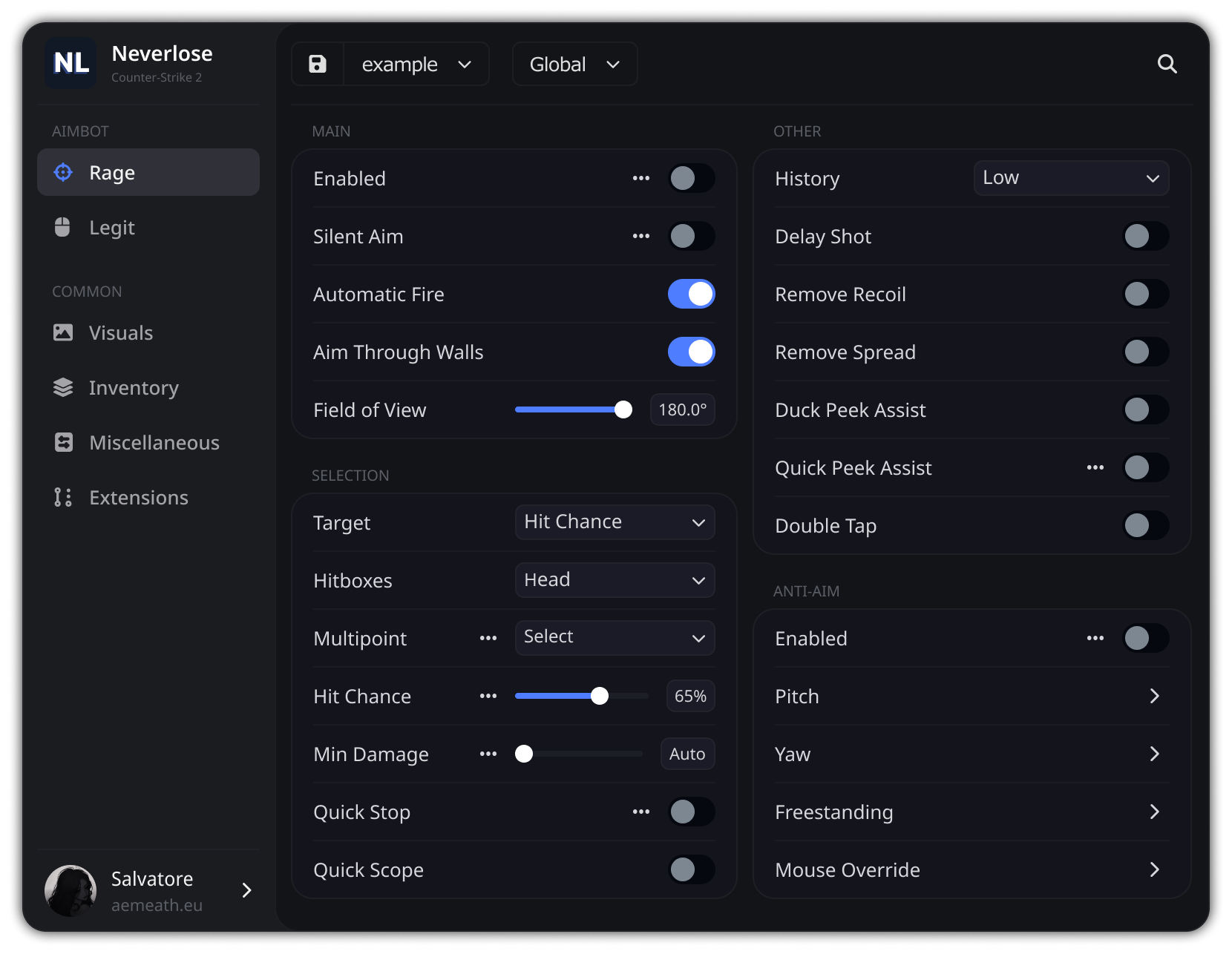Open Multipoint options dots
1232x954 pixels.
point(488,638)
